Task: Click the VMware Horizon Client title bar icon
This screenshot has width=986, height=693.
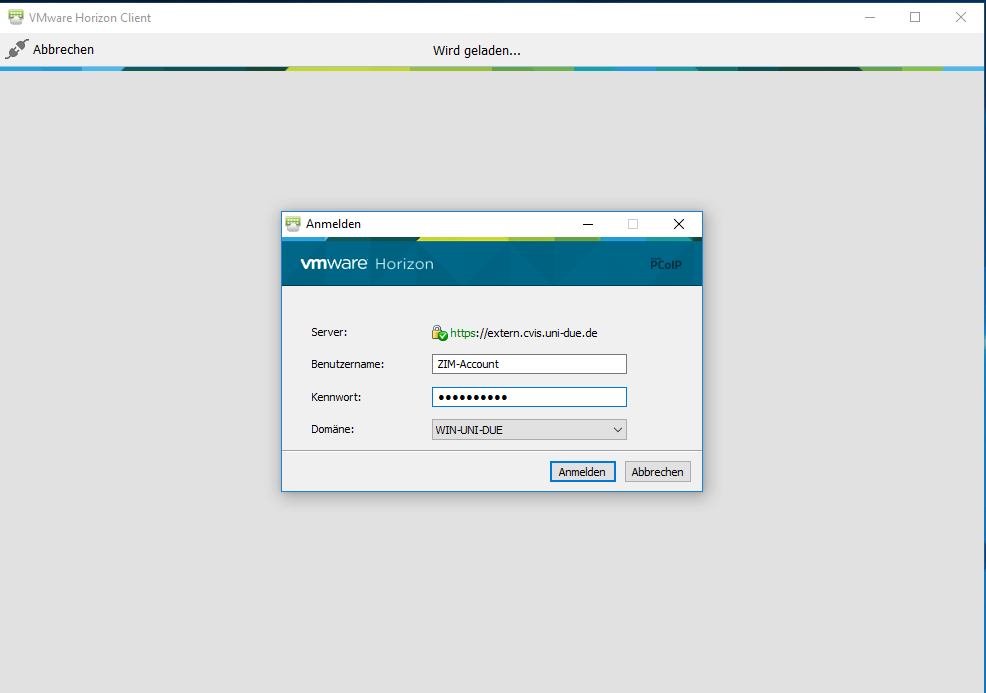Action: tap(16, 17)
